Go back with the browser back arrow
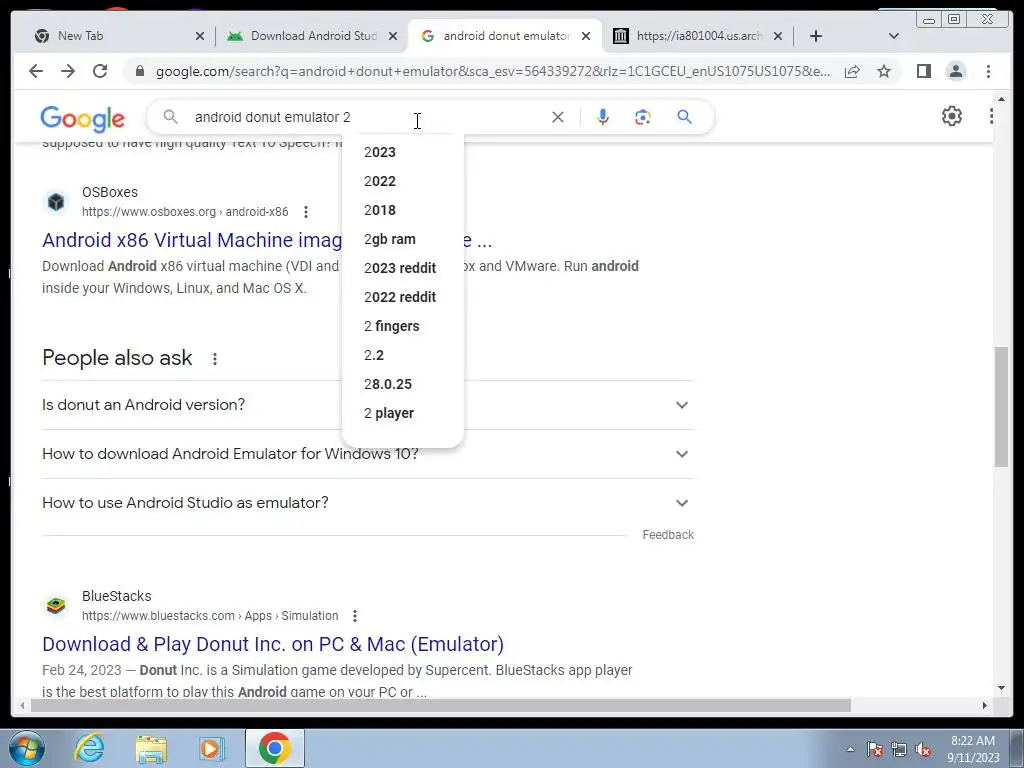The image size is (1024, 768). pos(36,71)
